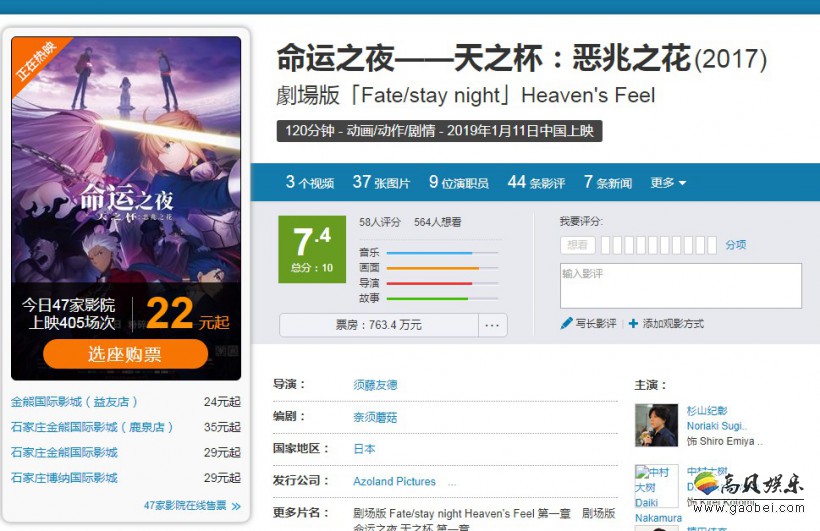The image size is (820, 531).
Task: Toggle the 想看 want-to-watch button
Action: 577,245
